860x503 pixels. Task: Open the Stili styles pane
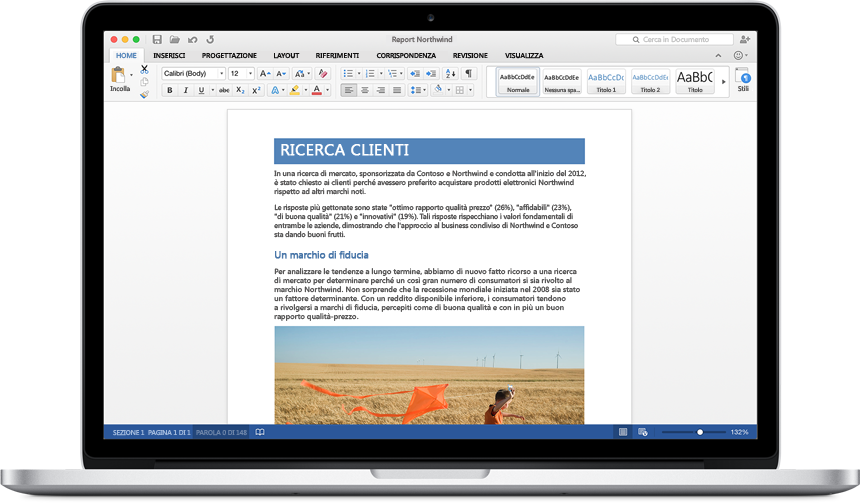[x=743, y=80]
